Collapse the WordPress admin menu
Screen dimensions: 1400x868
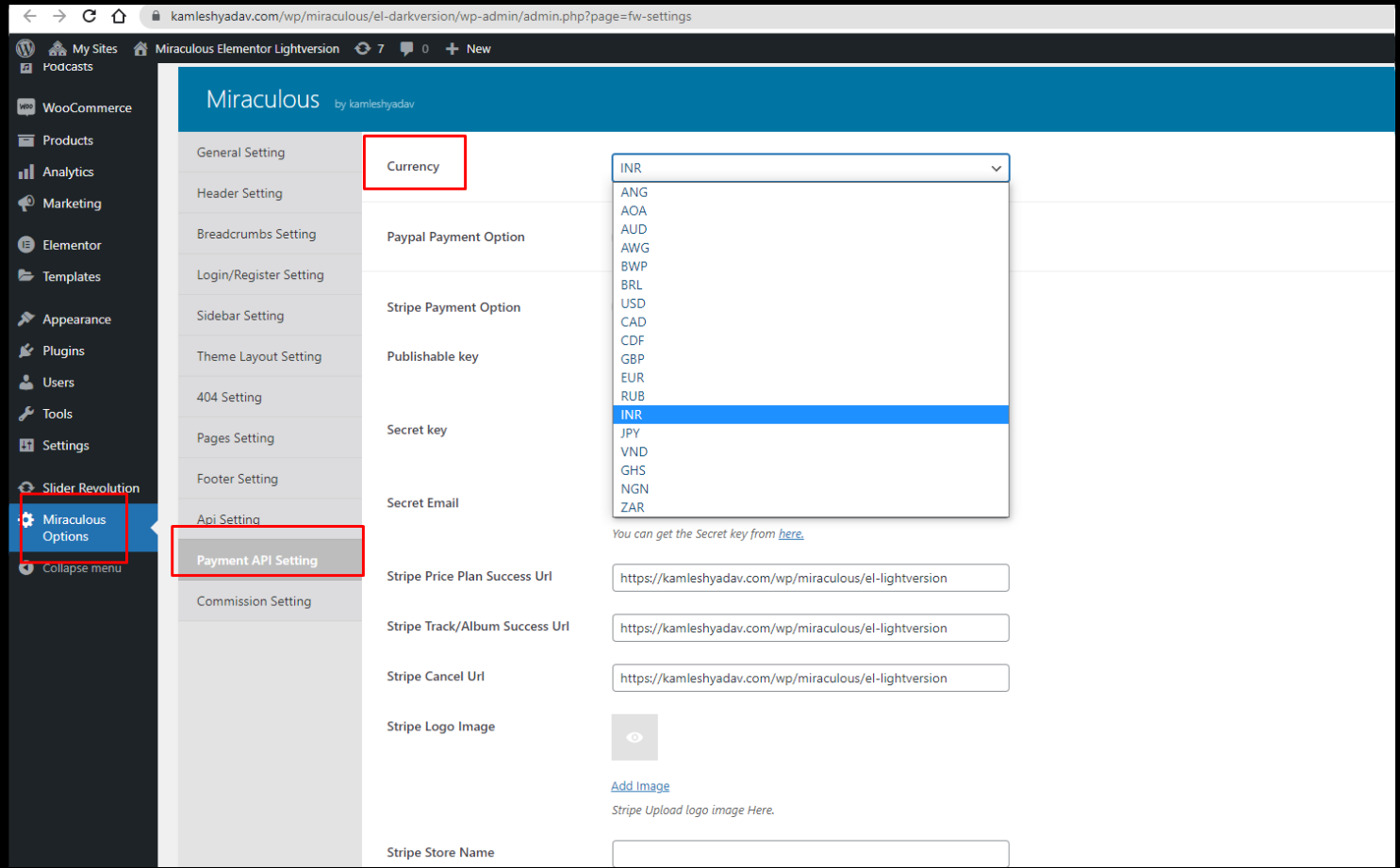pyautogui.click(x=71, y=568)
